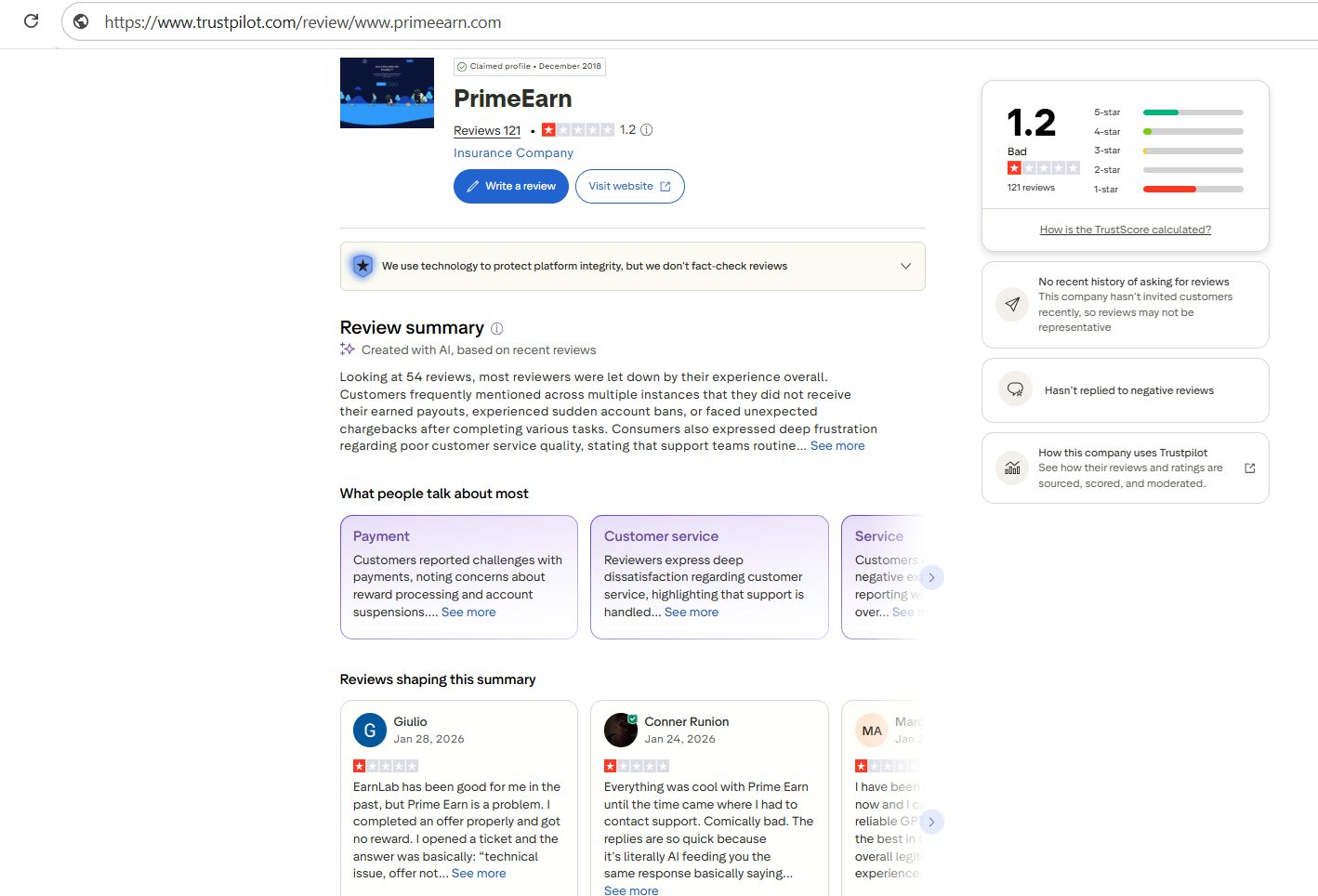Open external link icon in How this company uses Trustpilot
The image size is (1318, 896).
[1249, 468]
